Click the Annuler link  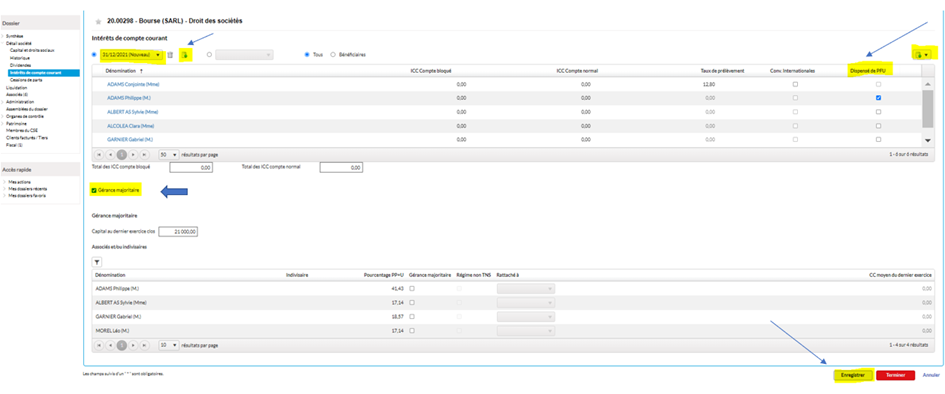(x=931, y=375)
